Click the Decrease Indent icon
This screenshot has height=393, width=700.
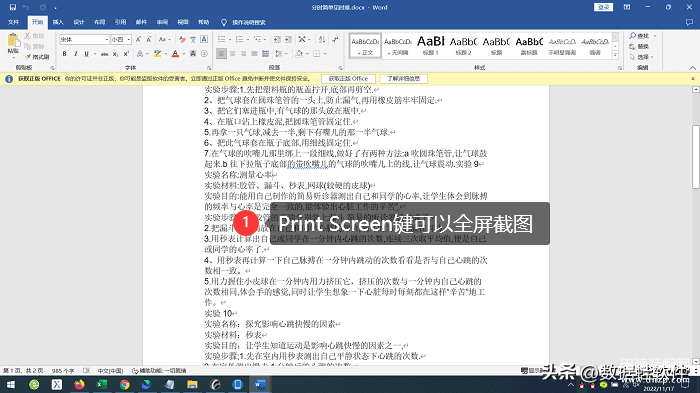pyautogui.click(x=277, y=39)
